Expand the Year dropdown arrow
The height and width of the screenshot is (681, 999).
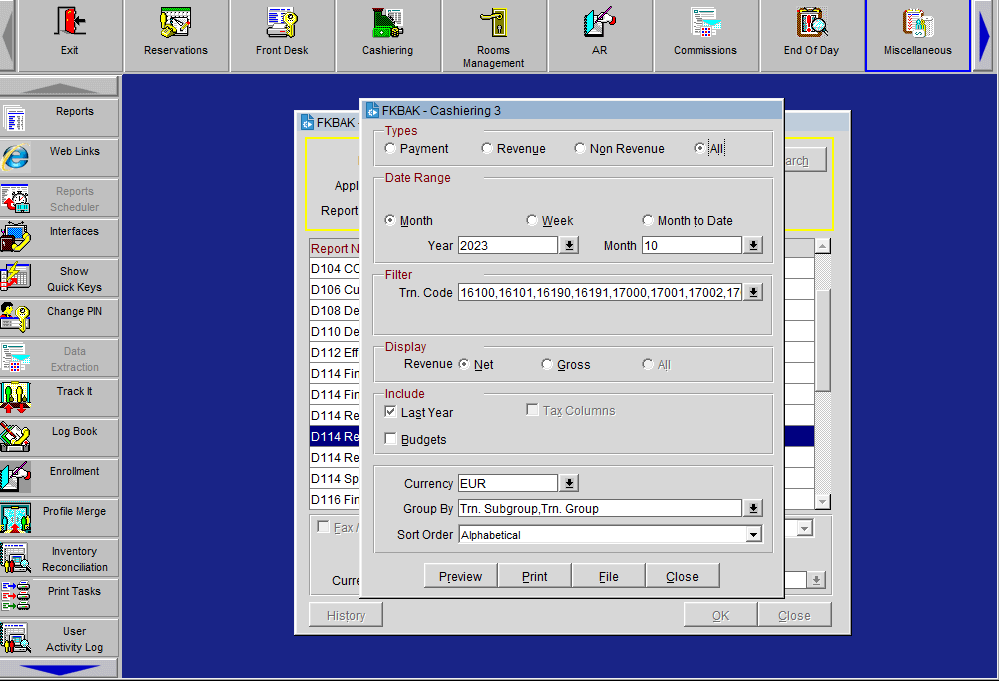tap(569, 245)
